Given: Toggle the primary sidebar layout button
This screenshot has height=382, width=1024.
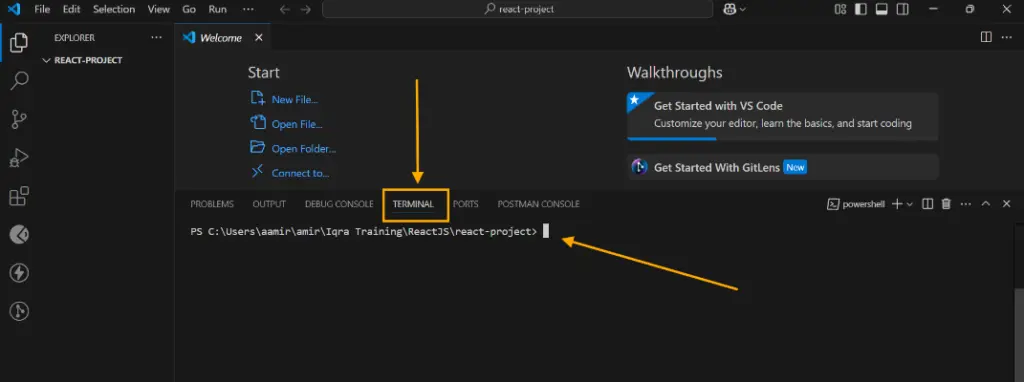Looking at the screenshot, I should click(x=861, y=9).
